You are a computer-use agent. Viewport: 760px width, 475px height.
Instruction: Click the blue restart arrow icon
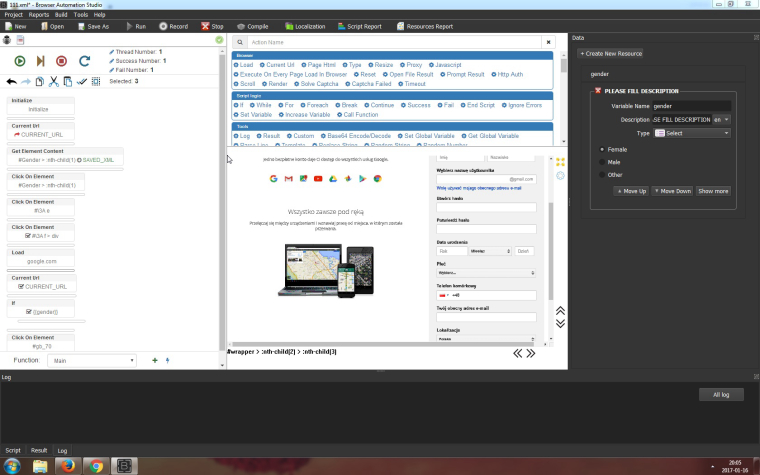tap(84, 61)
